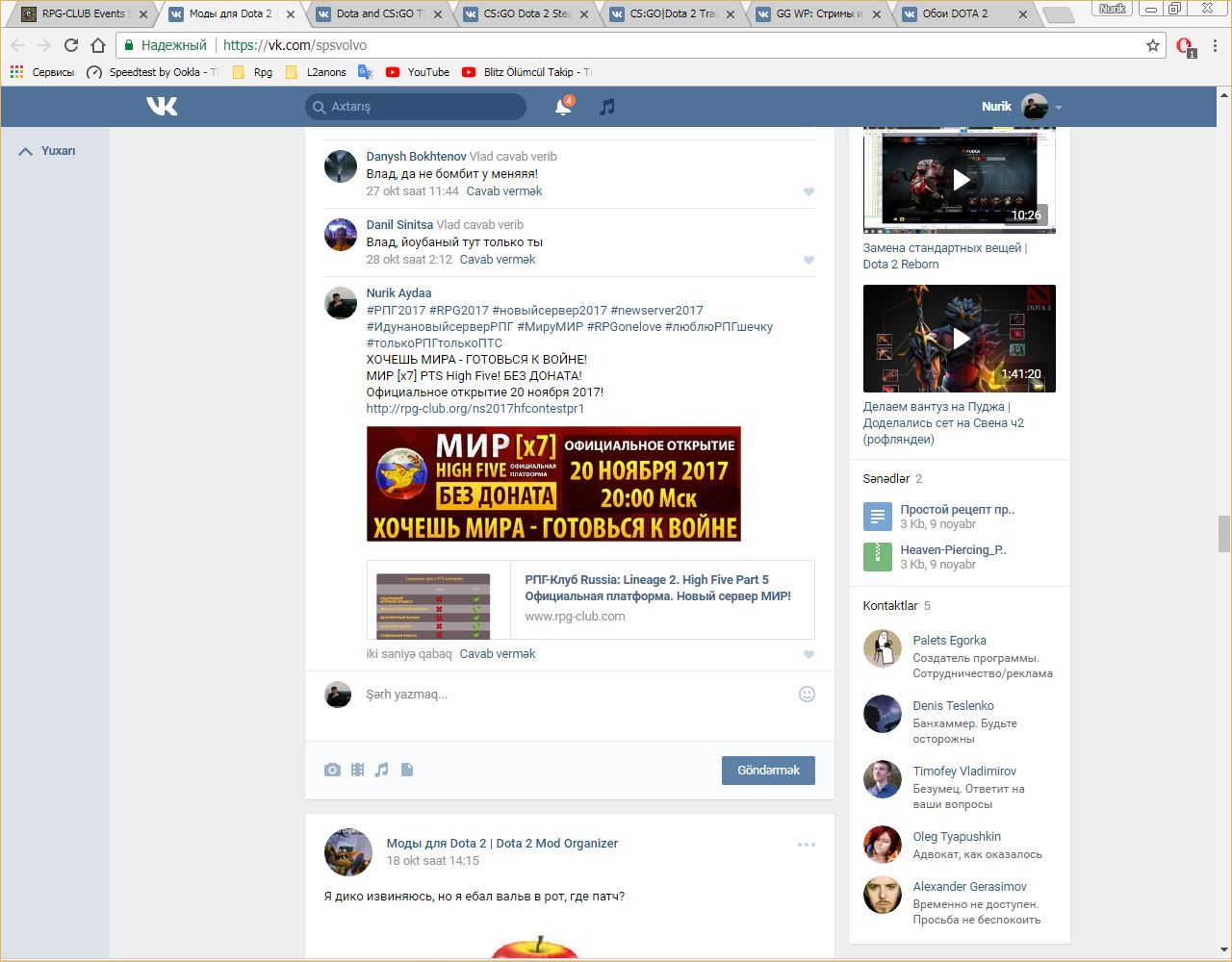Viewport: 1232px width, 962px height.
Task: Open Chrome's three-dot menu
Action: [1216, 45]
